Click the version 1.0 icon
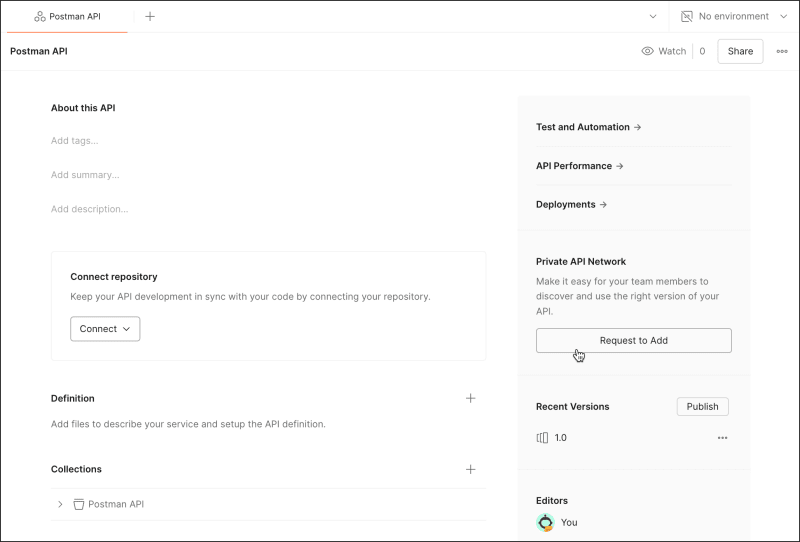The height and width of the screenshot is (542, 800). [x=542, y=438]
